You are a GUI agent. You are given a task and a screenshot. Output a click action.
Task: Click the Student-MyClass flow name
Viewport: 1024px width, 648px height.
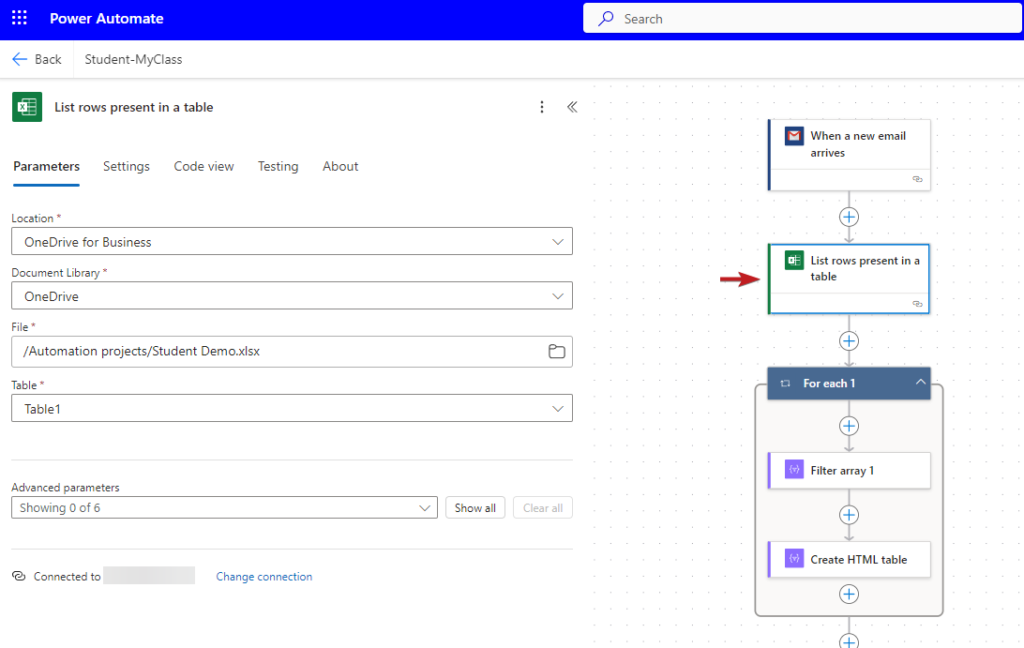click(133, 59)
